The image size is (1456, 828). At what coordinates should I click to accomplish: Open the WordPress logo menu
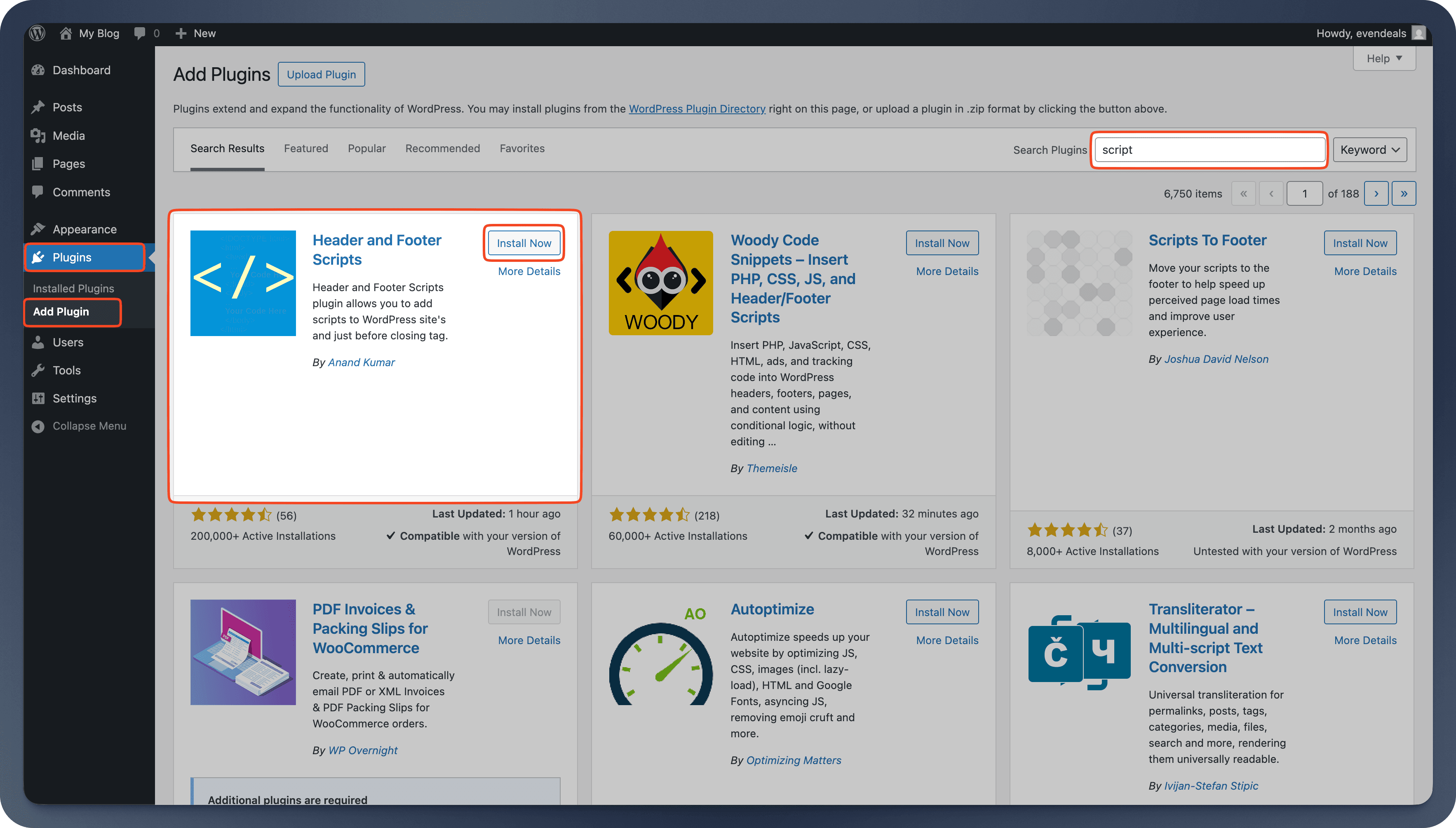37,33
